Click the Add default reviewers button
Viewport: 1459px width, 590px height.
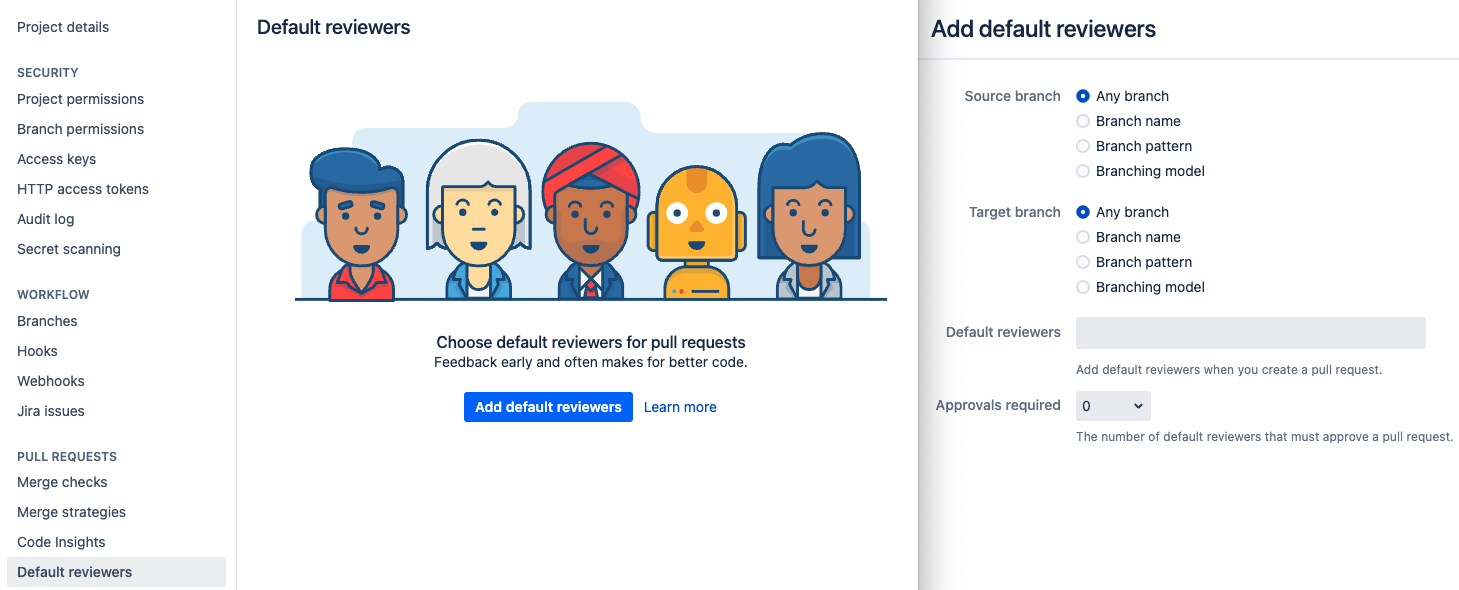[x=548, y=407]
